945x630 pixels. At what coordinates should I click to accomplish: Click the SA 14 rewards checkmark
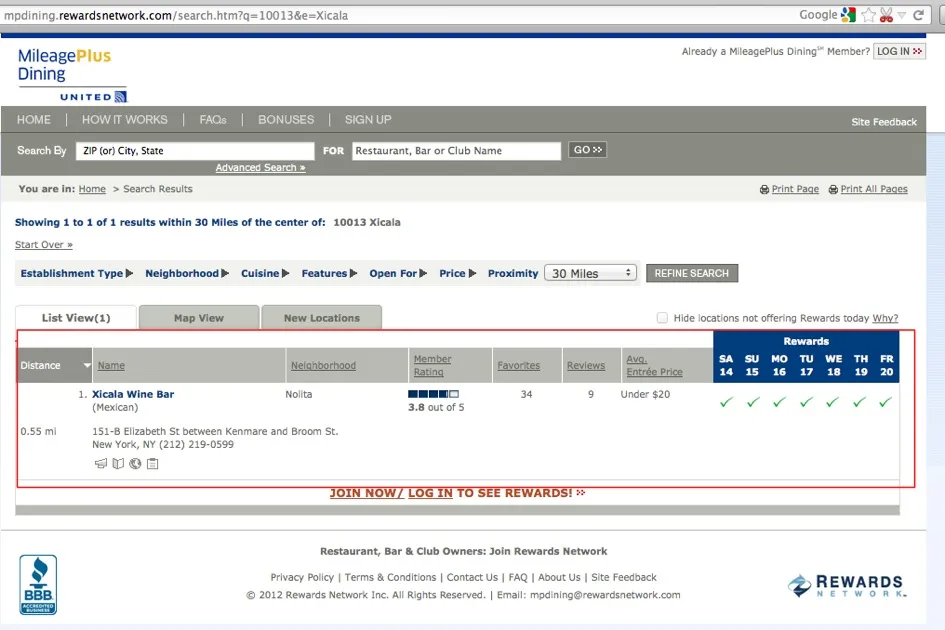(726, 402)
